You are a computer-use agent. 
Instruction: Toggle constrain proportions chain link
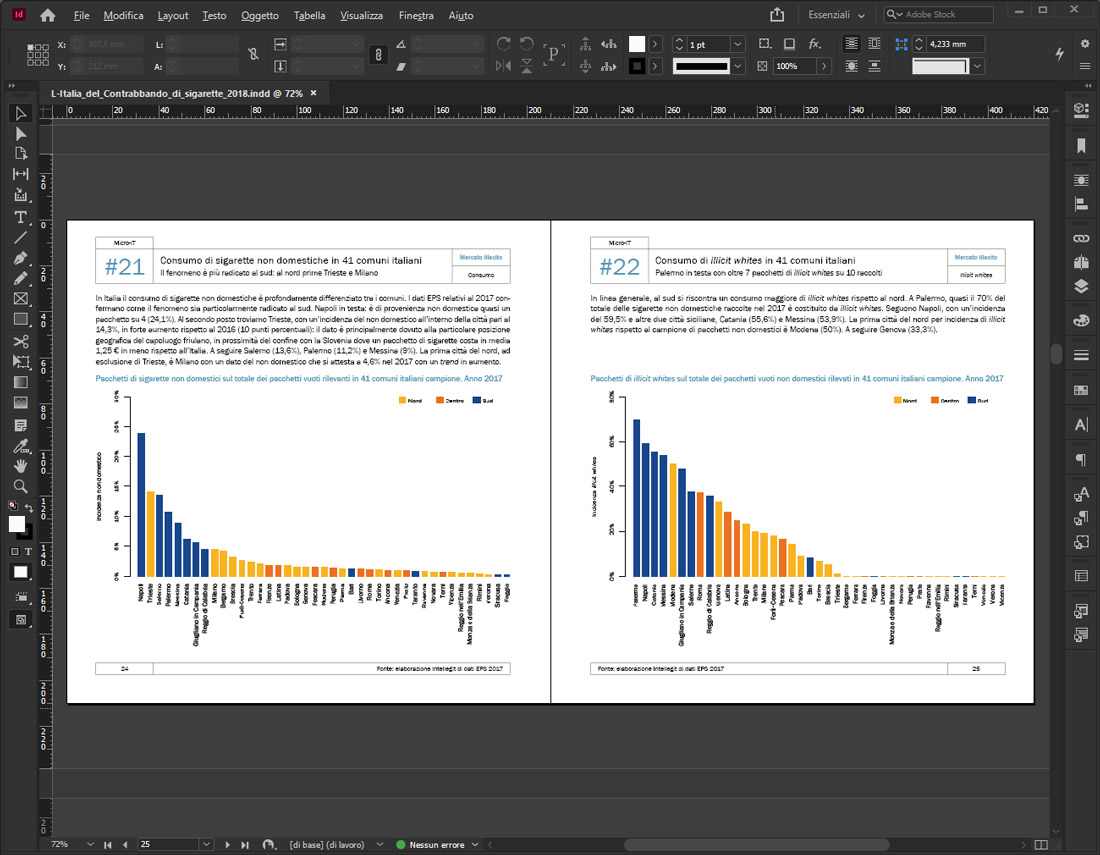click(x=253, y=55)
